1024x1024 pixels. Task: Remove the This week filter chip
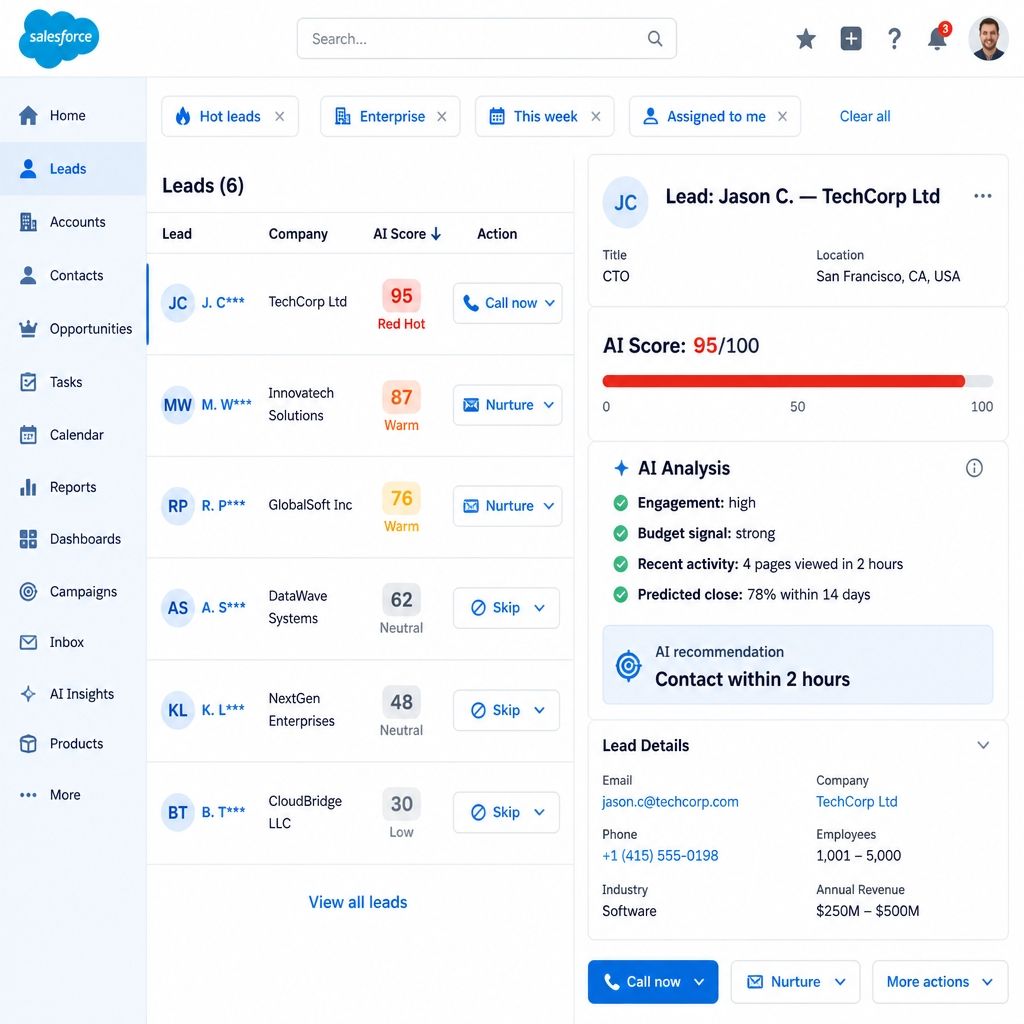(596, 116)
